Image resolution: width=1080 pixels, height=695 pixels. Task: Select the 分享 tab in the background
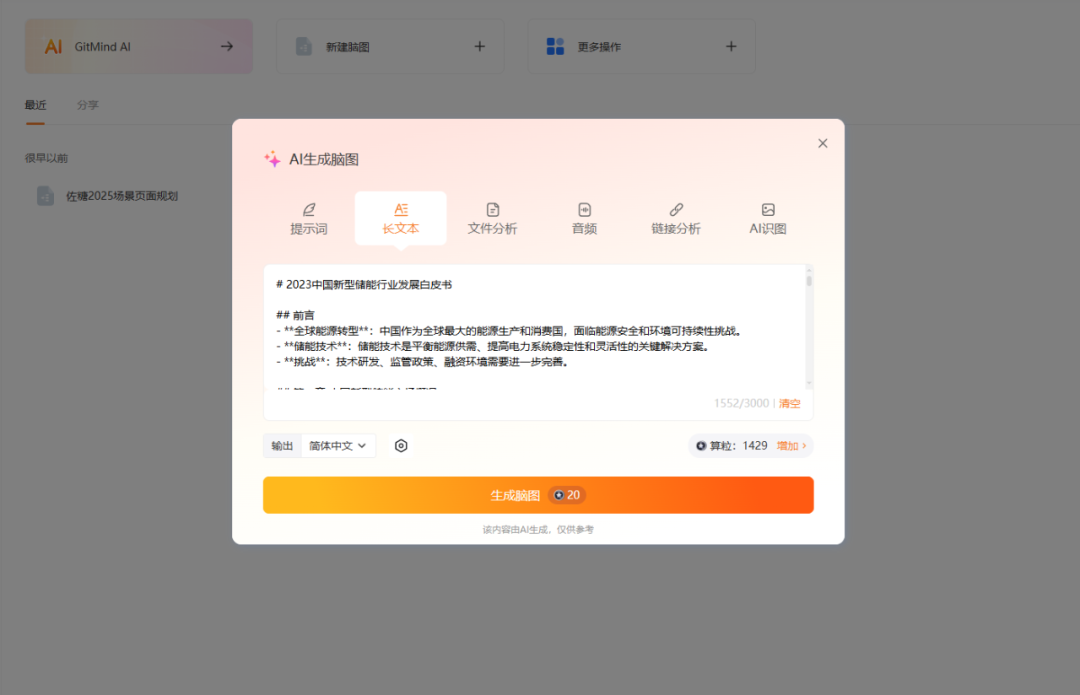87,105
